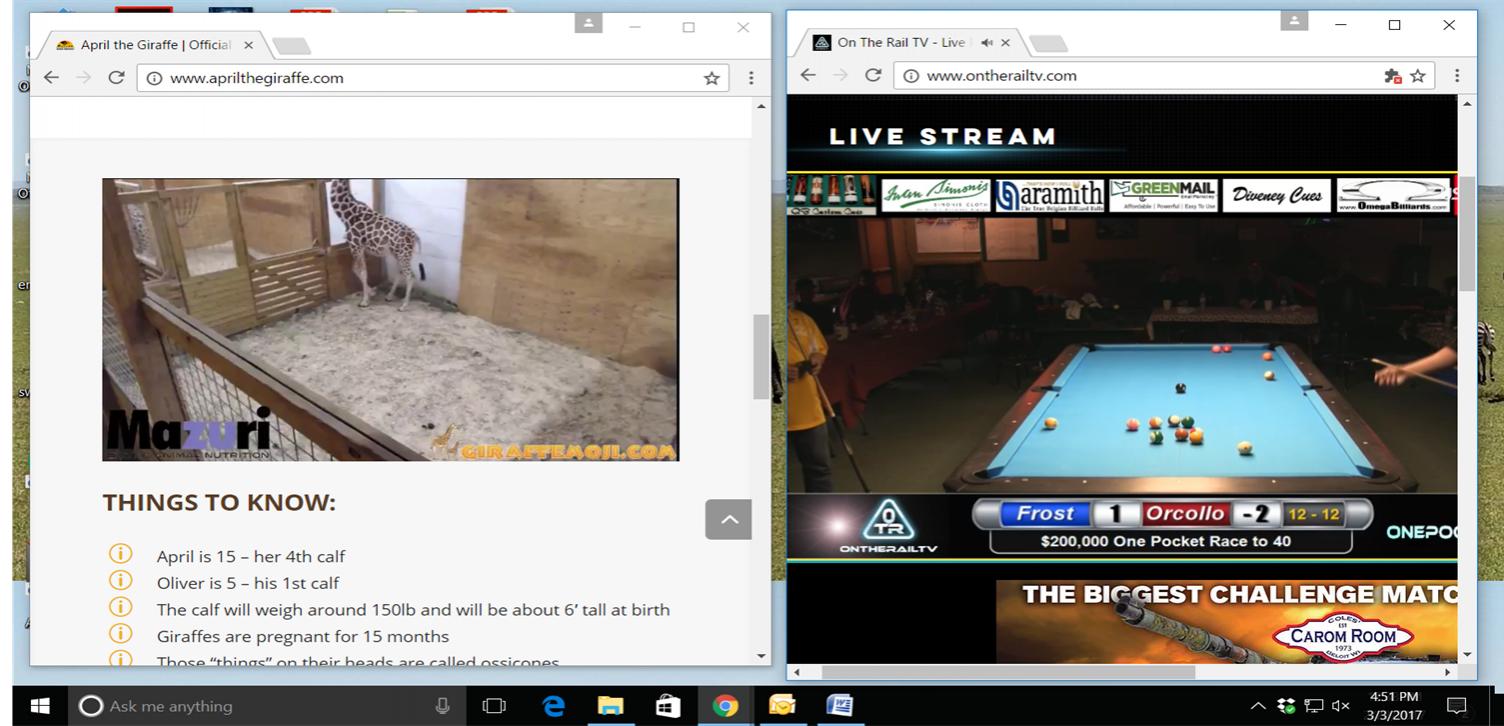The image size is (1504, 726).
Task: Open Microsoft Edge from the taskbar
Action: click(553, 706)
